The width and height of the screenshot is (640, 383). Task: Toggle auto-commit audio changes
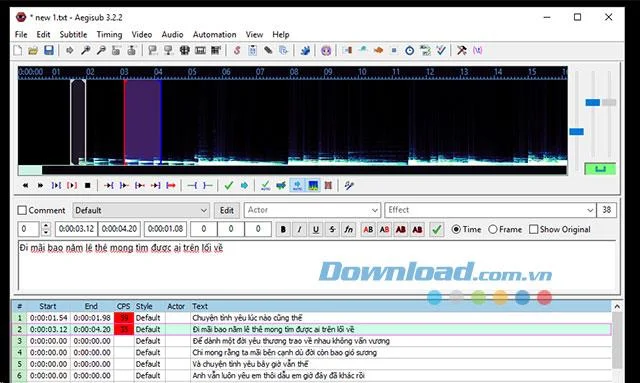click(x=265, y=185)
